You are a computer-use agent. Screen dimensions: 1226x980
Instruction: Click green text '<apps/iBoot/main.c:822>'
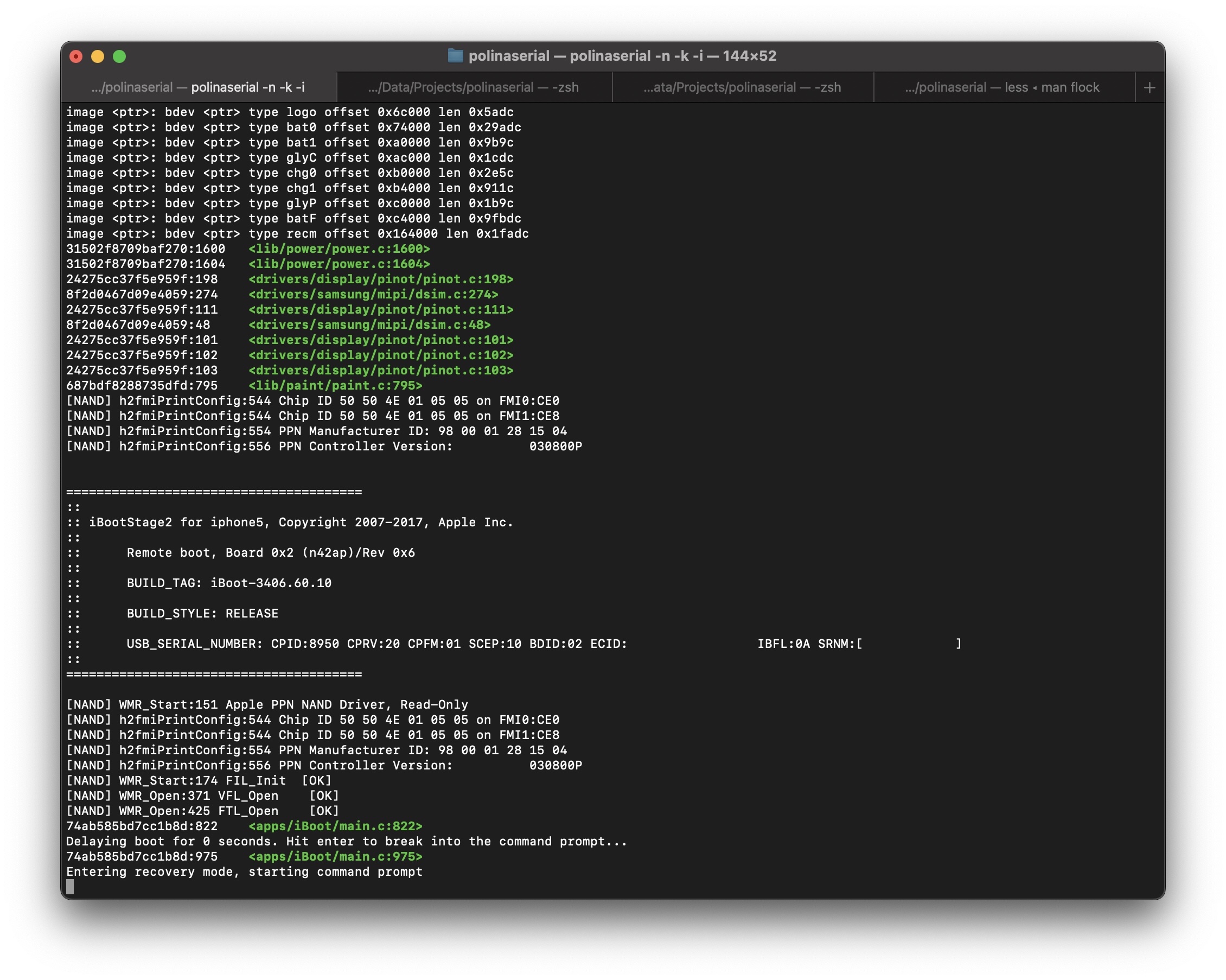(x=335, y=826)
